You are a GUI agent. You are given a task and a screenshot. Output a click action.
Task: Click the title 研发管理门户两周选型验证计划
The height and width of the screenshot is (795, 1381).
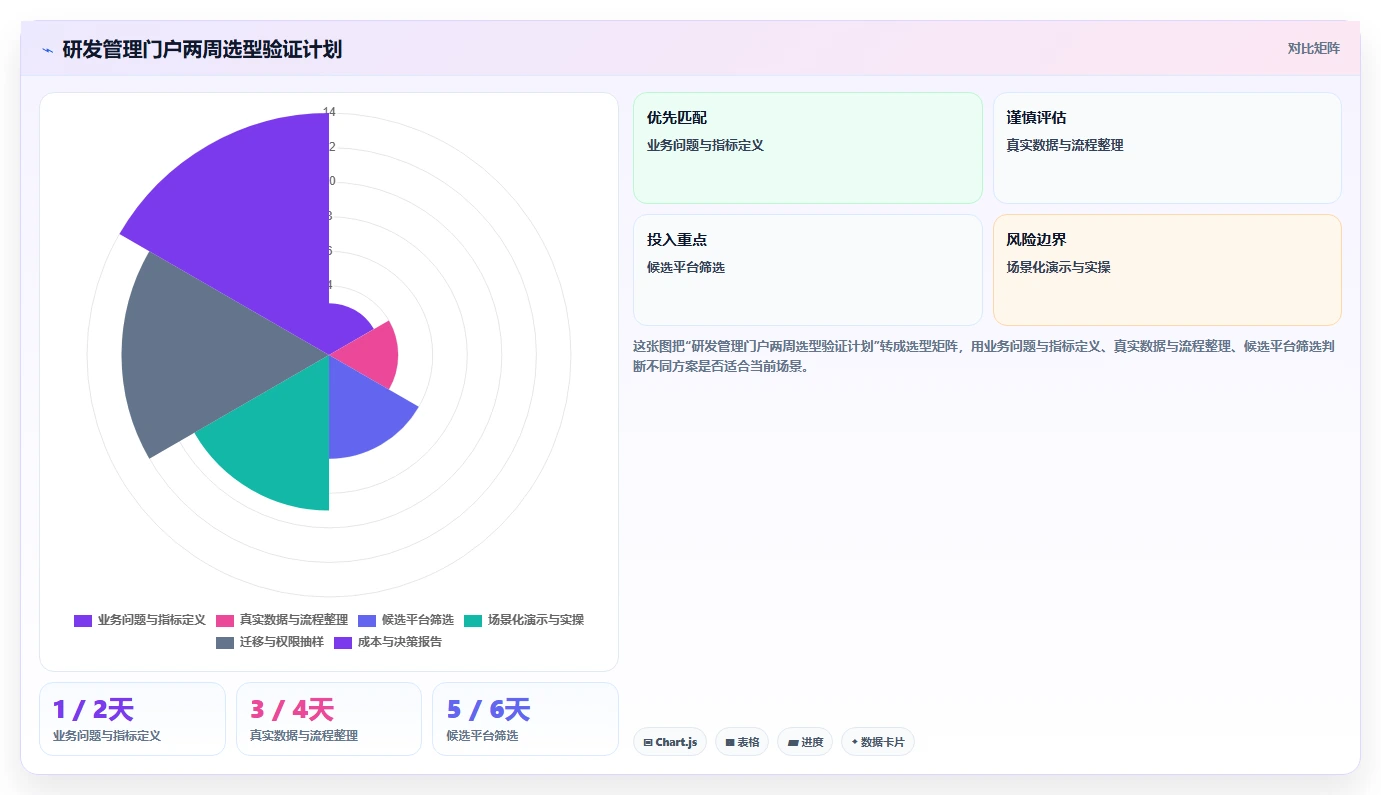pos(202,49)
